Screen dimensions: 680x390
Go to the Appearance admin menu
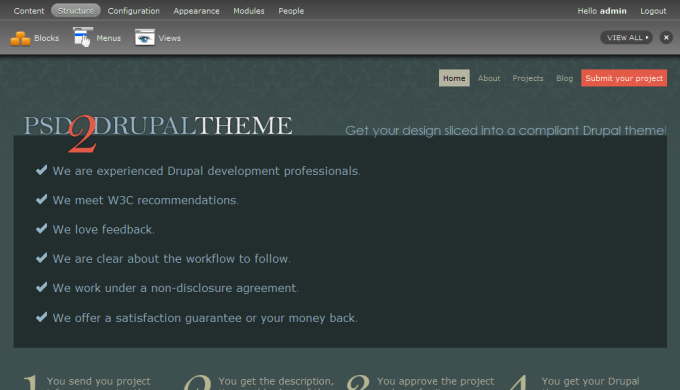[196, 11]
